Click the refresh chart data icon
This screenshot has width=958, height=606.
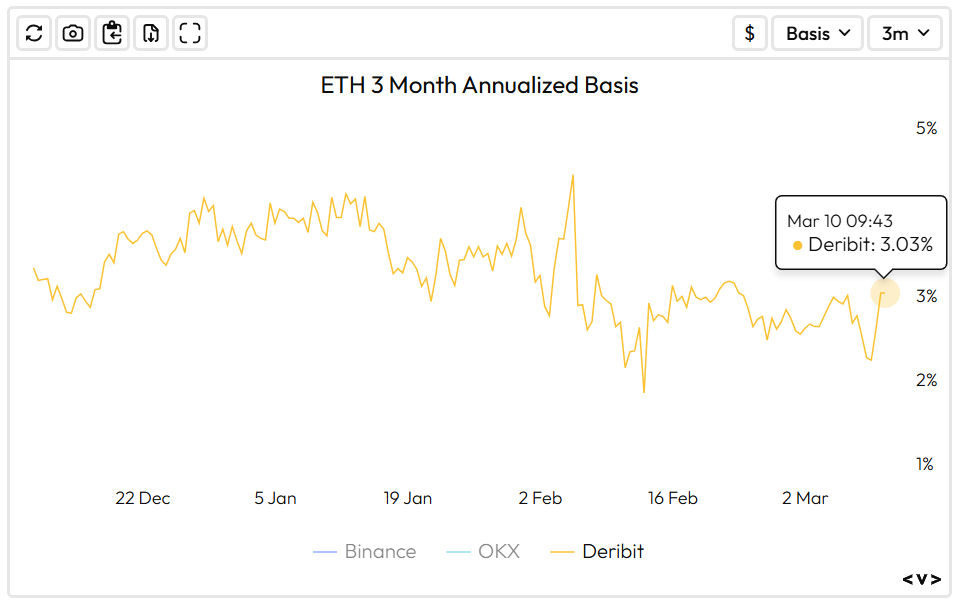pyautogui.click(x=34, y=33)
